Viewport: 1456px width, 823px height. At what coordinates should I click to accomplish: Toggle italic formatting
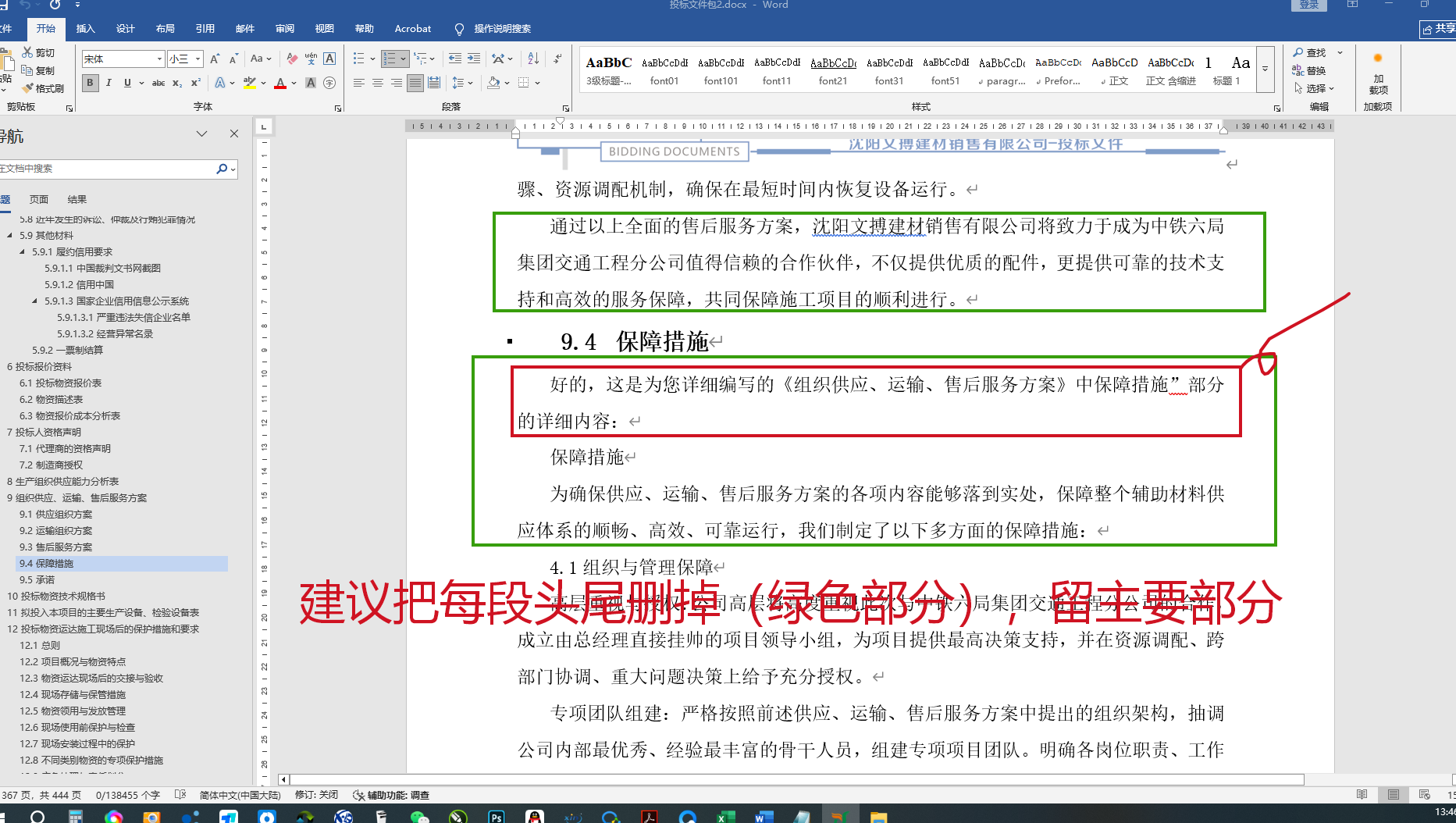109,83
